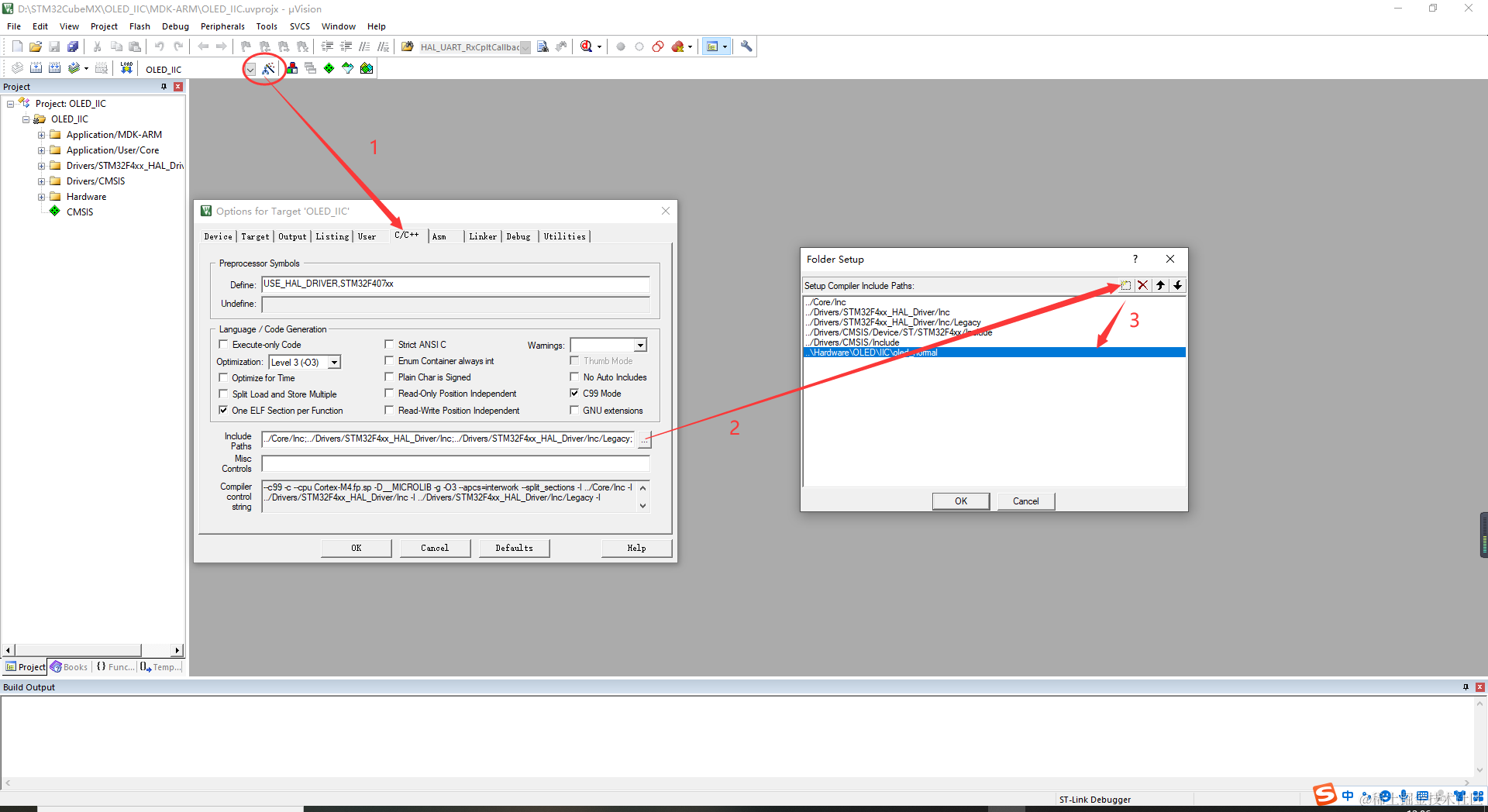Enable Execute-only Code checkbox
This screenshot has width=1488, height=812.
pyautogui.click(x=224, y=344)
